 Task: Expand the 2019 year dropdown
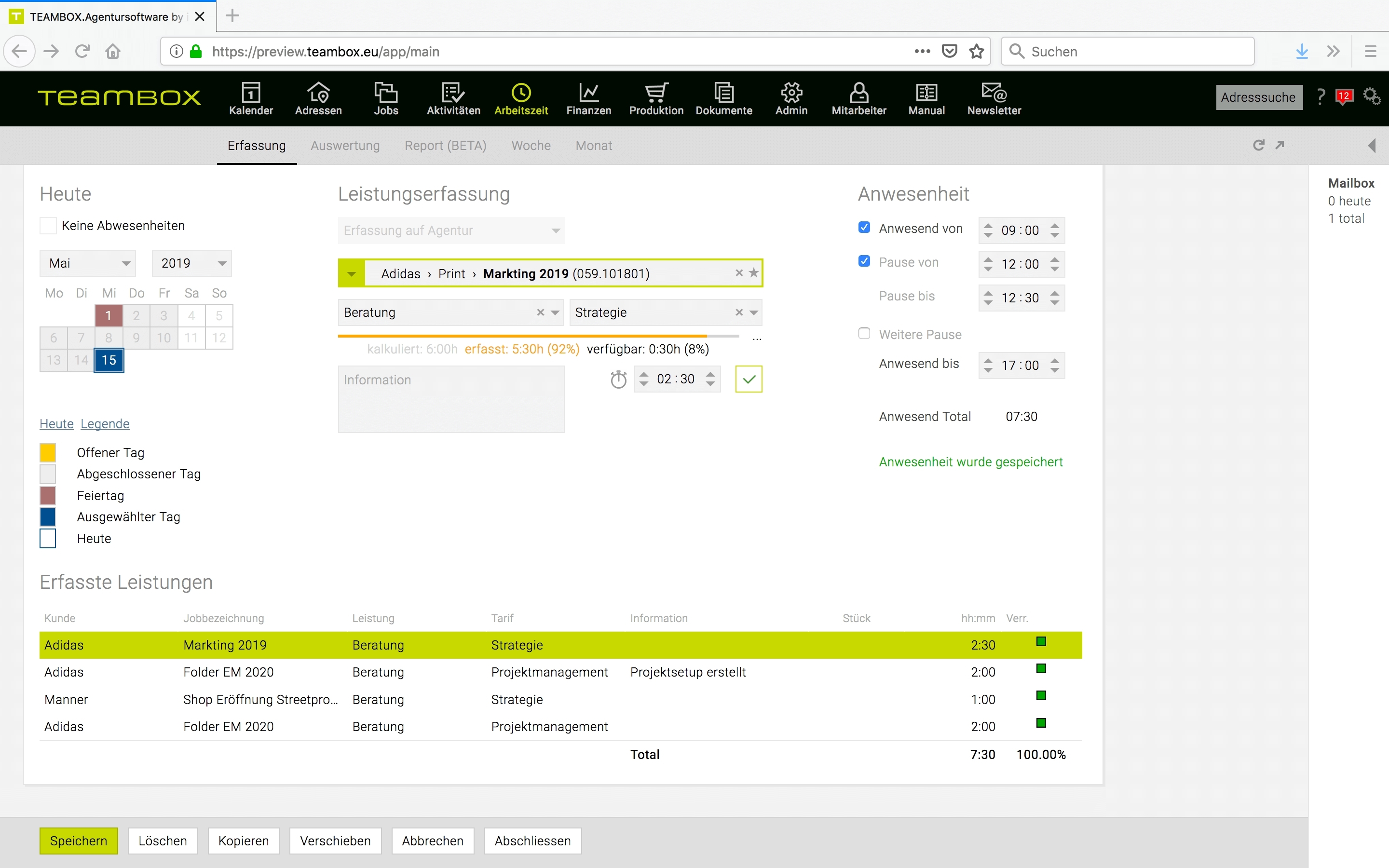[x=191, y=263]
